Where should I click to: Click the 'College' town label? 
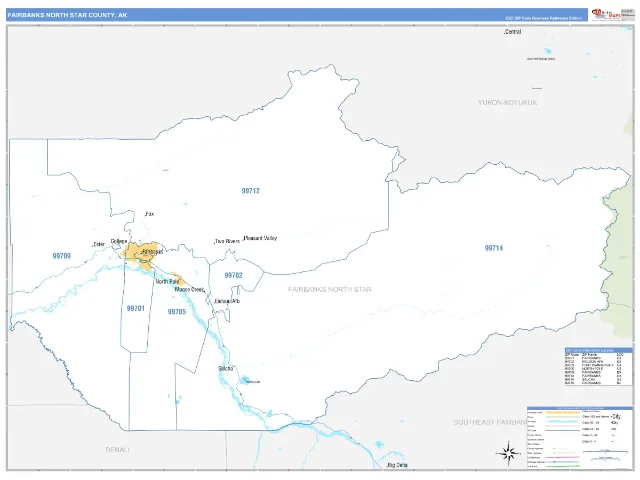pyautogui.click(x=119, y=241)
